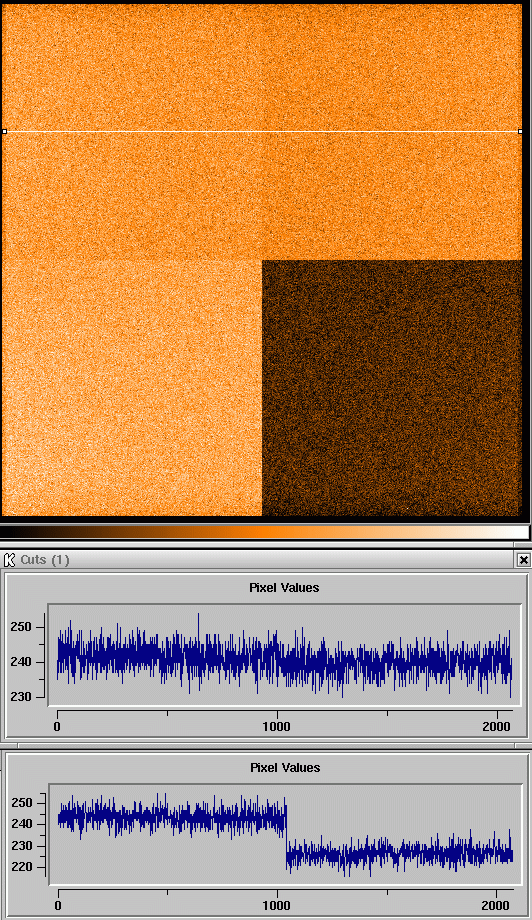The image size is (532, 920).
Task: Click the Cuts (1) title bar
Action: (x=266, y=560)
